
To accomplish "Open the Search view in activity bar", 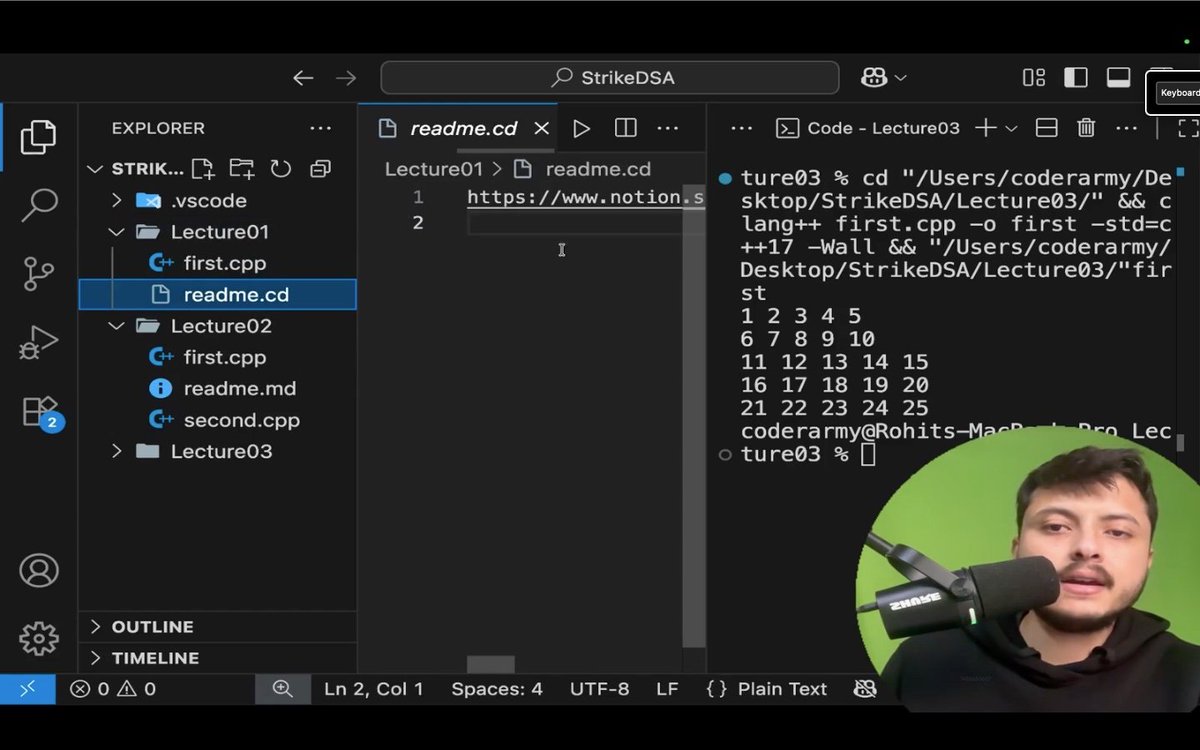I will [x=38, y=205].
